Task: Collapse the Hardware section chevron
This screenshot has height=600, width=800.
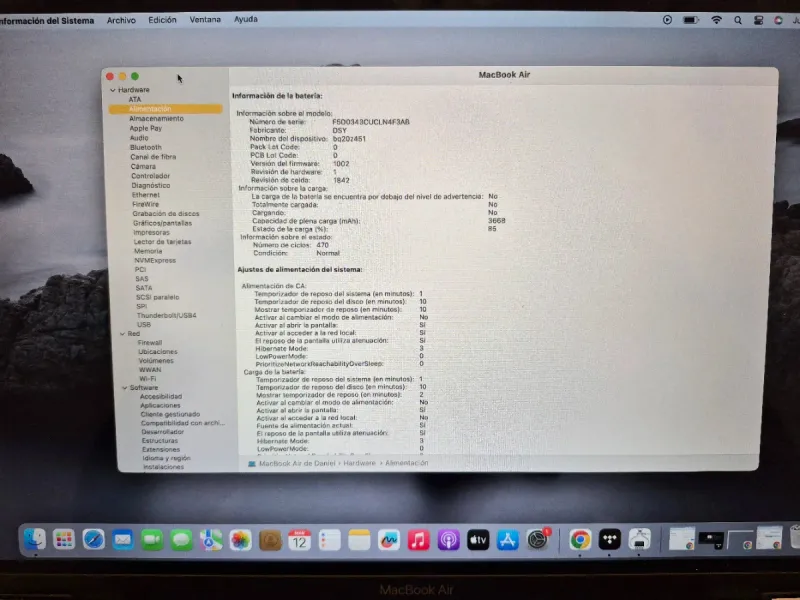Action: pos(112,90)
